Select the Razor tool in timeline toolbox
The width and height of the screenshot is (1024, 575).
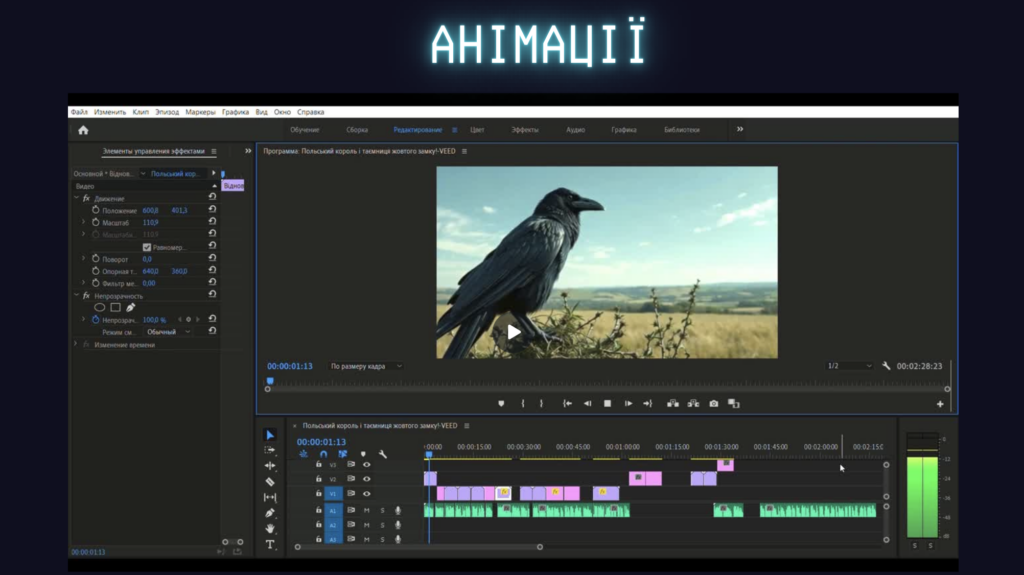click(270, 481)
